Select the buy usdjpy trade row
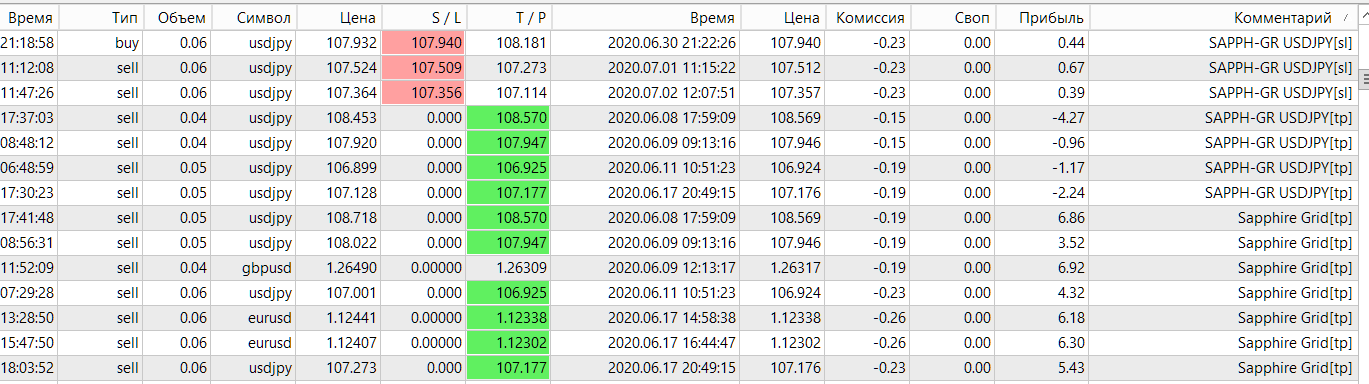 pyautogui.click(x=684, y=43)
